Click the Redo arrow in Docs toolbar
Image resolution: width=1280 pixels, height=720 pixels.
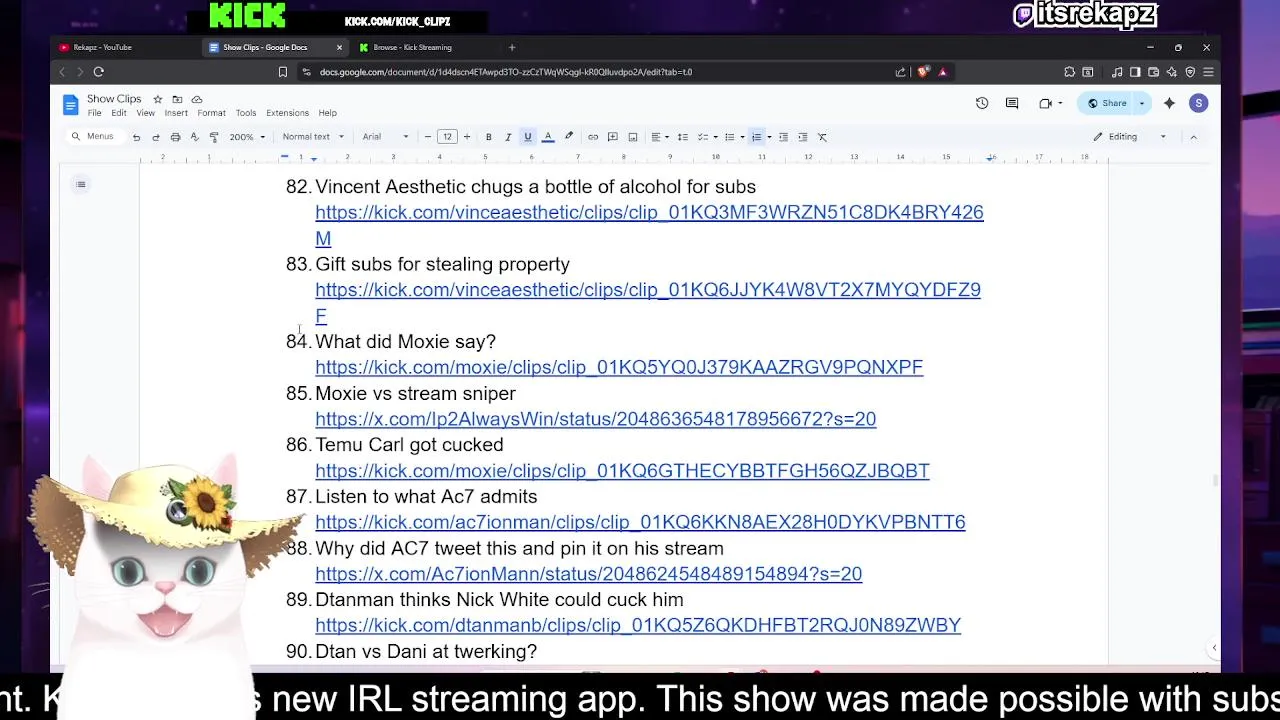click(x=155, y=137)
